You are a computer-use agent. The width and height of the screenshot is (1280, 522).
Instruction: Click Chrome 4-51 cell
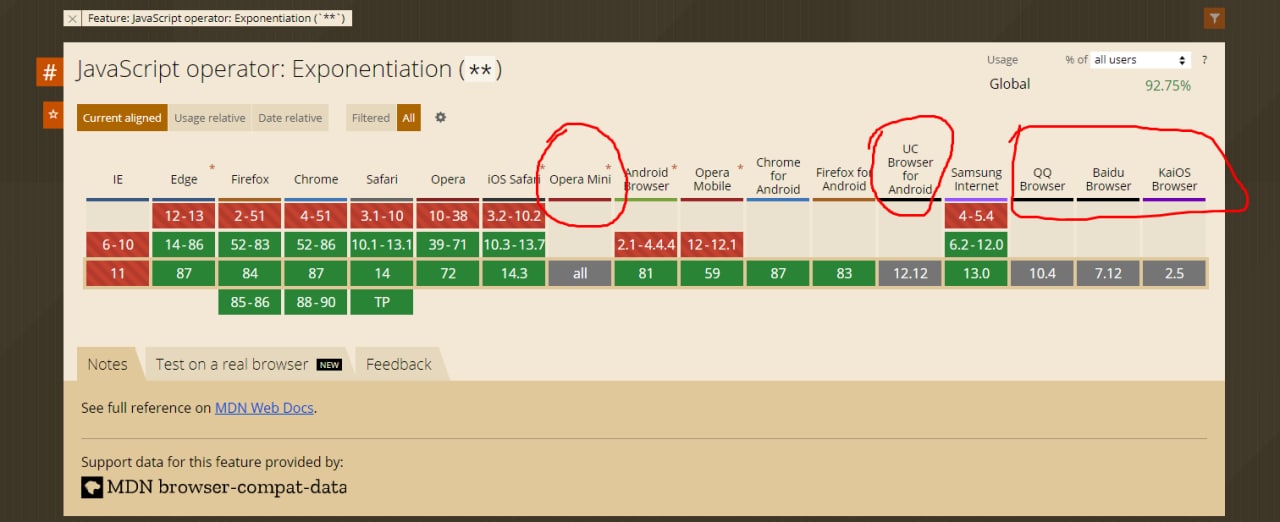pyautogui.click(x=316, y=216)
